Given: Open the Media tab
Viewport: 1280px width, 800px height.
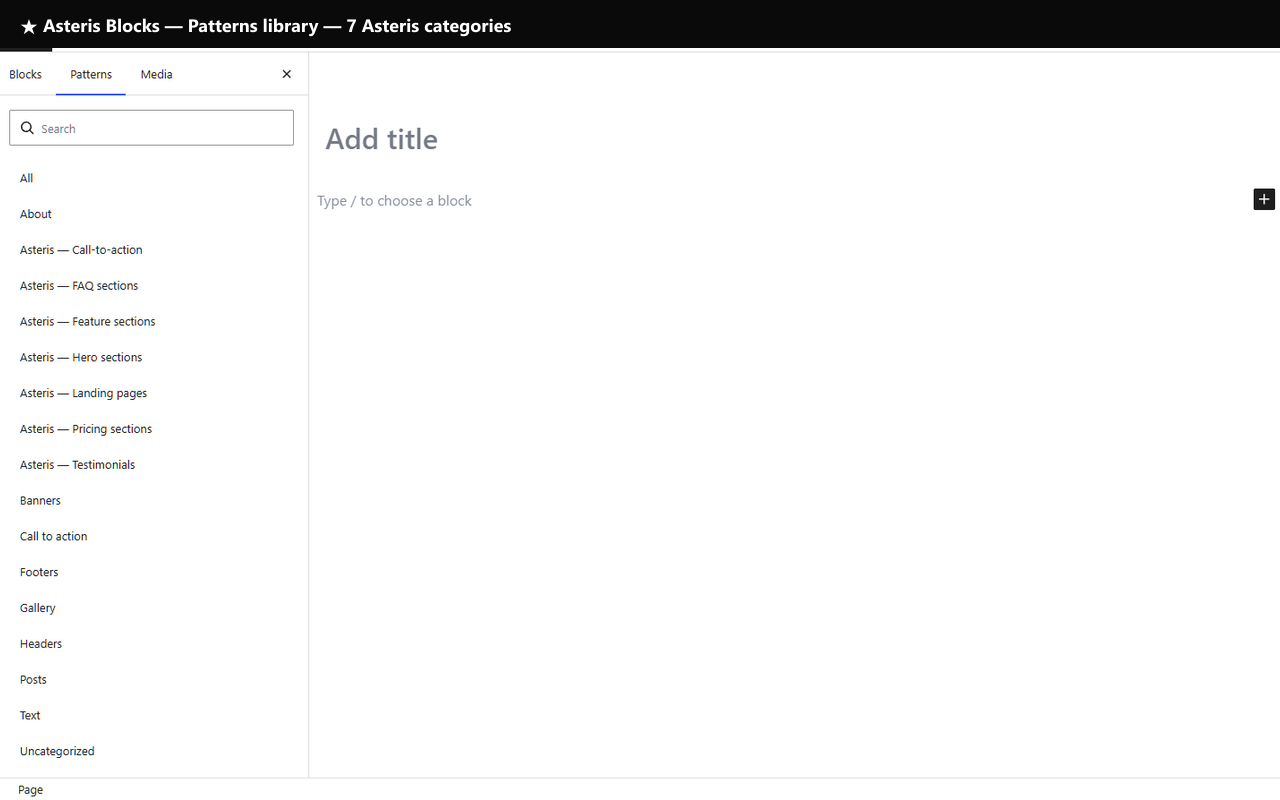Looking at the screenshot, I should (x=156, y=74).
